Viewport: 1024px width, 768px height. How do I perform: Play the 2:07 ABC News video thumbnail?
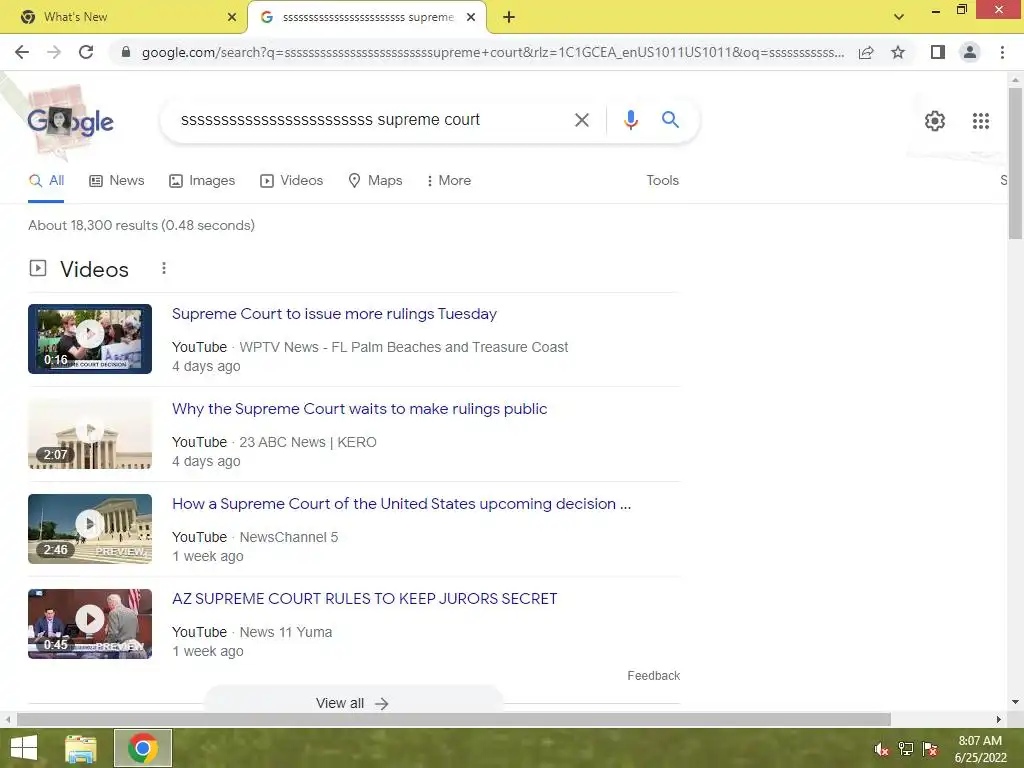[x=90, y=434]
